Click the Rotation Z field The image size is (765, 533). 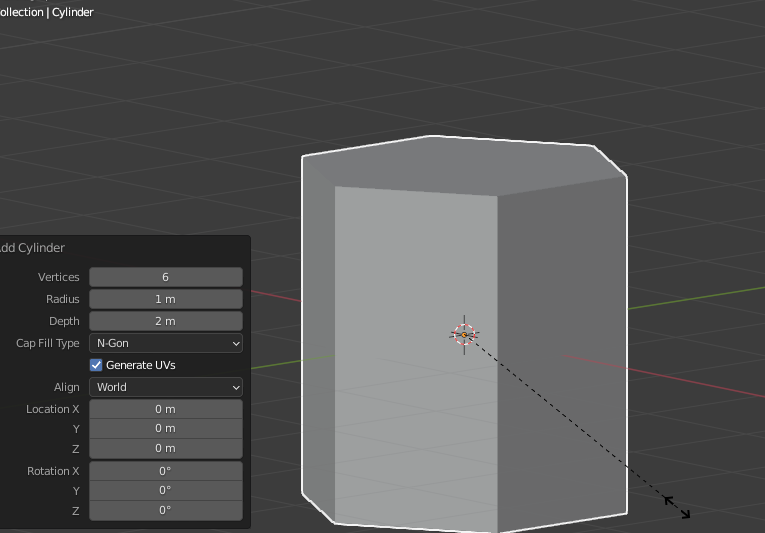[x=165, y=511]
